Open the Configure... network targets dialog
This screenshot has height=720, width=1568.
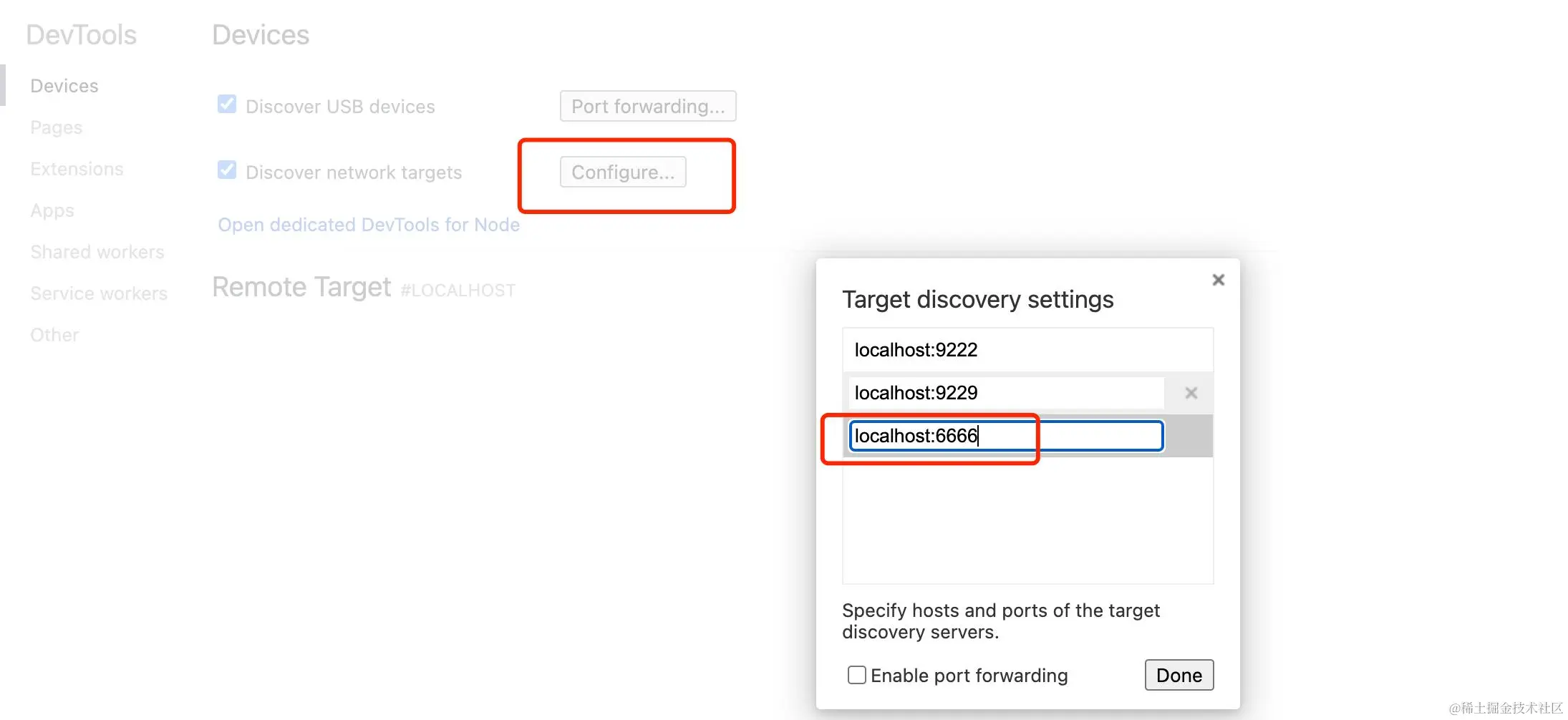pos(622,172)
